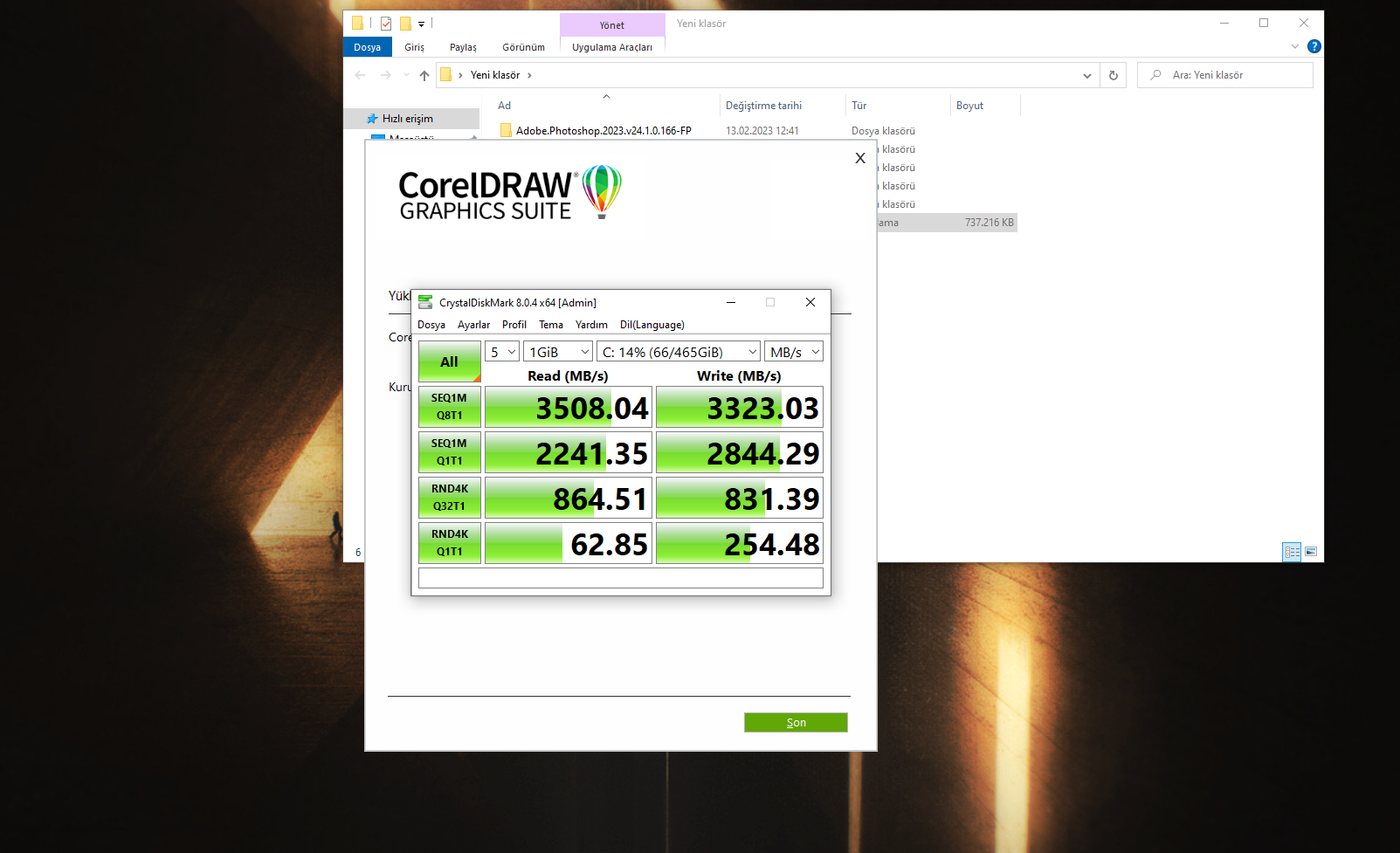Open the Tema menu
Viewport: 1400px width, 853px height.
click(551, 325)
